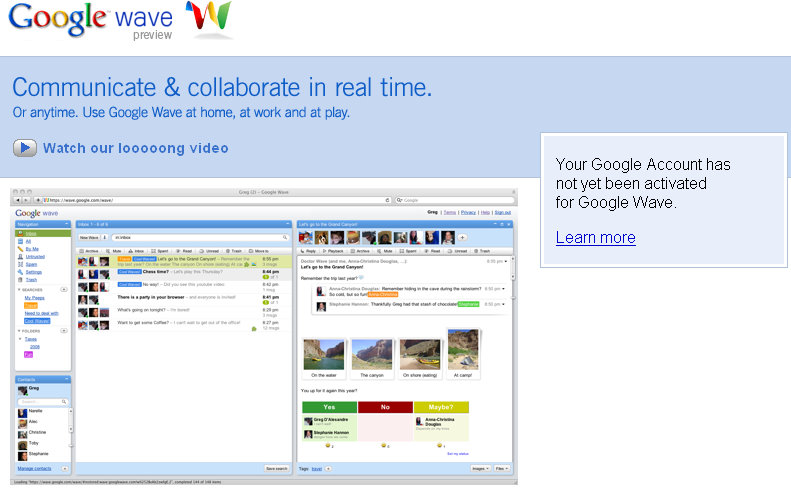This screenshot has height=490, width=791.
Task: Open the Help link
Action: [x=485, y=212]
